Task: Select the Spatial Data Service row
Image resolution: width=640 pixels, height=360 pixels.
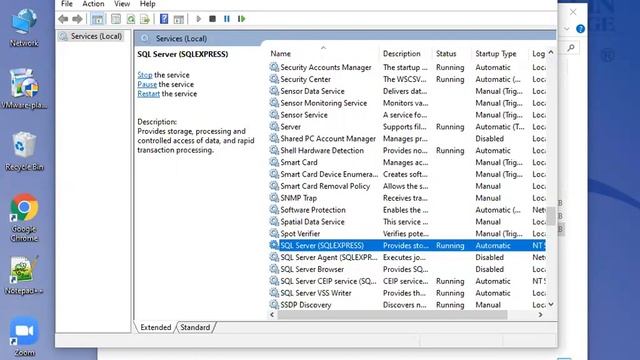Action: [407, 222]
